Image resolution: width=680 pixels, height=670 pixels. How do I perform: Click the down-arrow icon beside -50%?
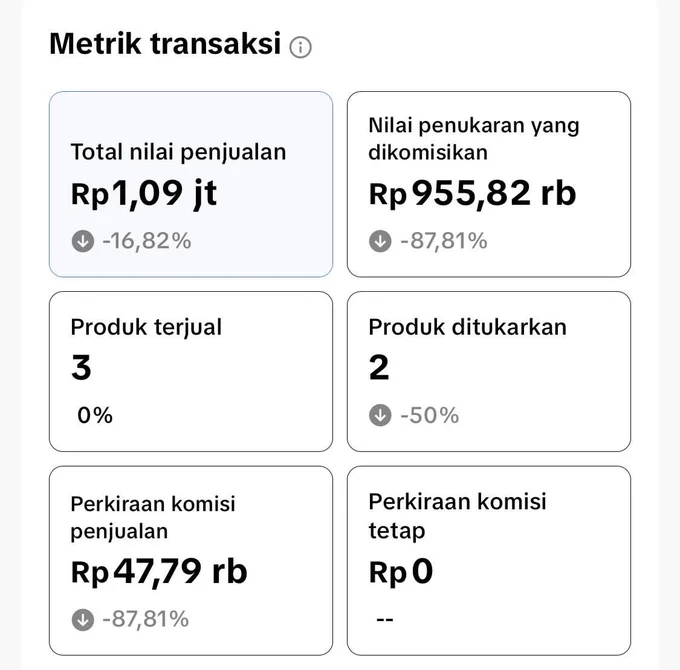[x=380, y=415]
